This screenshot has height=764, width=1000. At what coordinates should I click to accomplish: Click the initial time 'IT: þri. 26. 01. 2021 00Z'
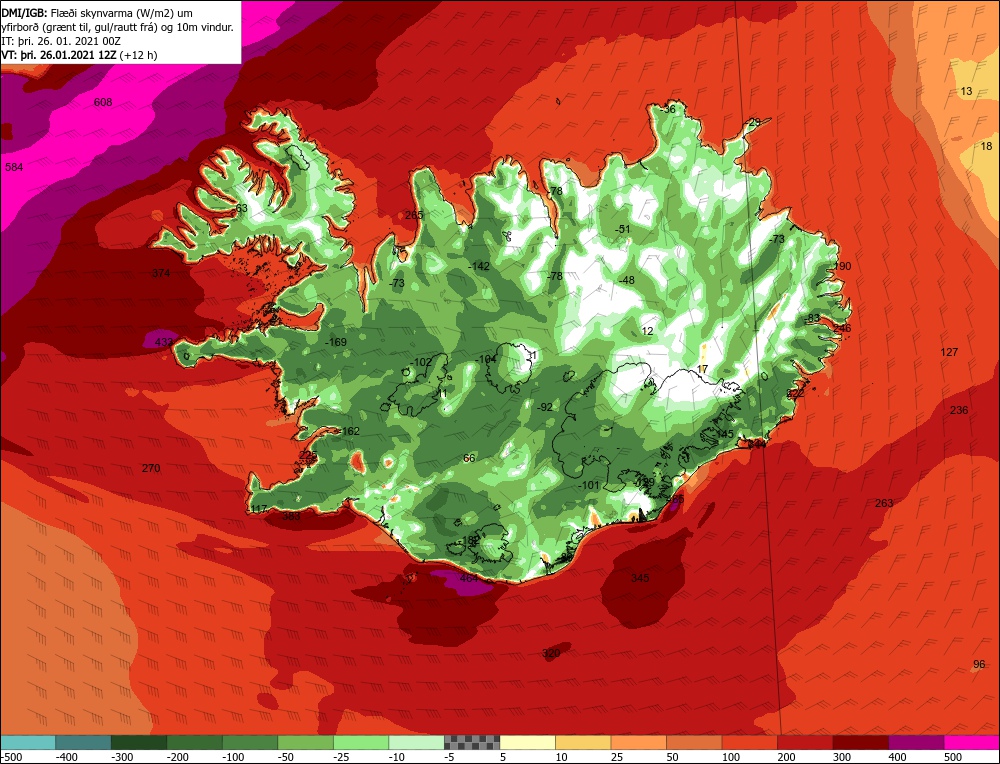tap(61, 41)
